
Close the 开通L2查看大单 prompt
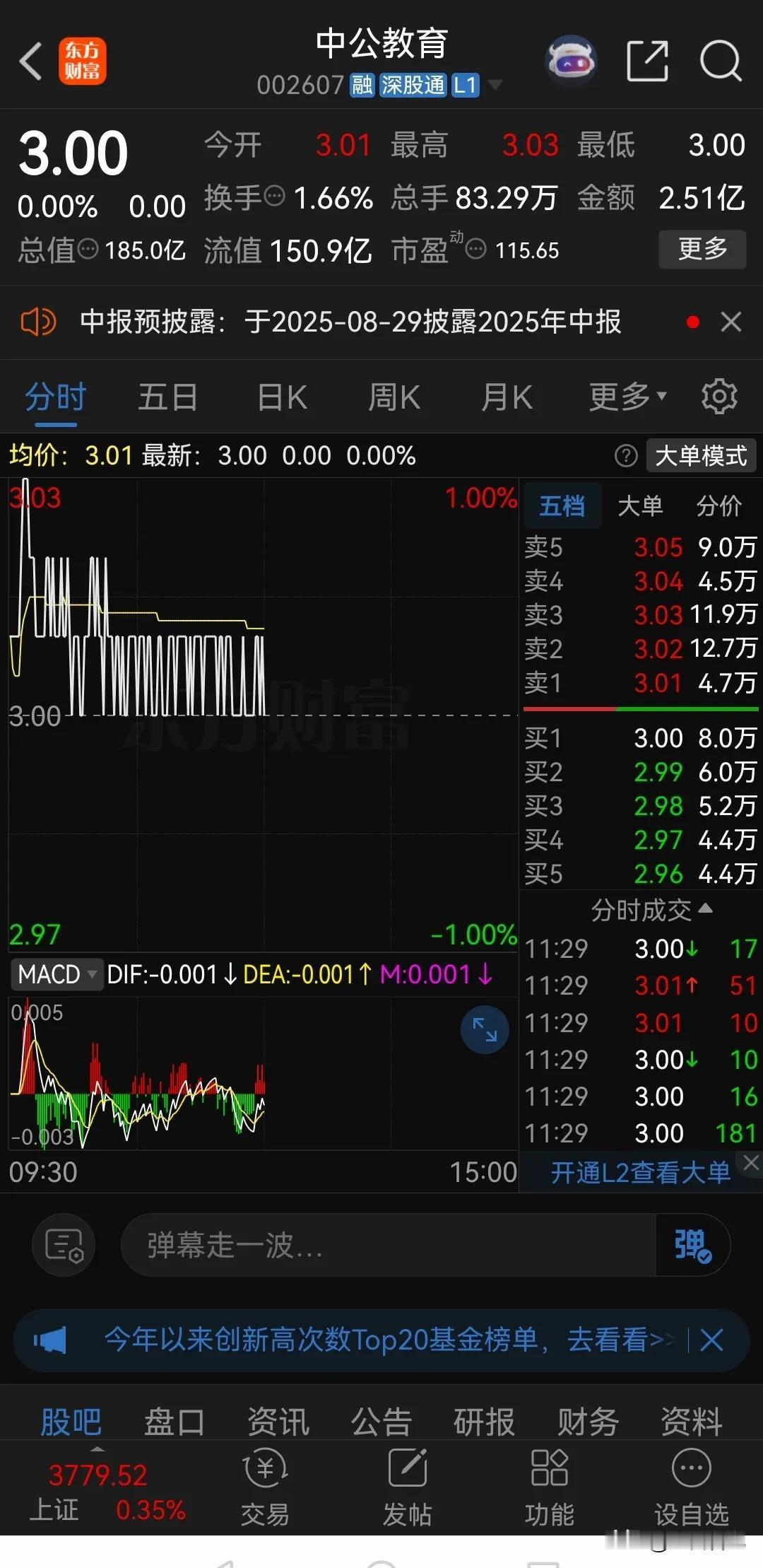750,1162
